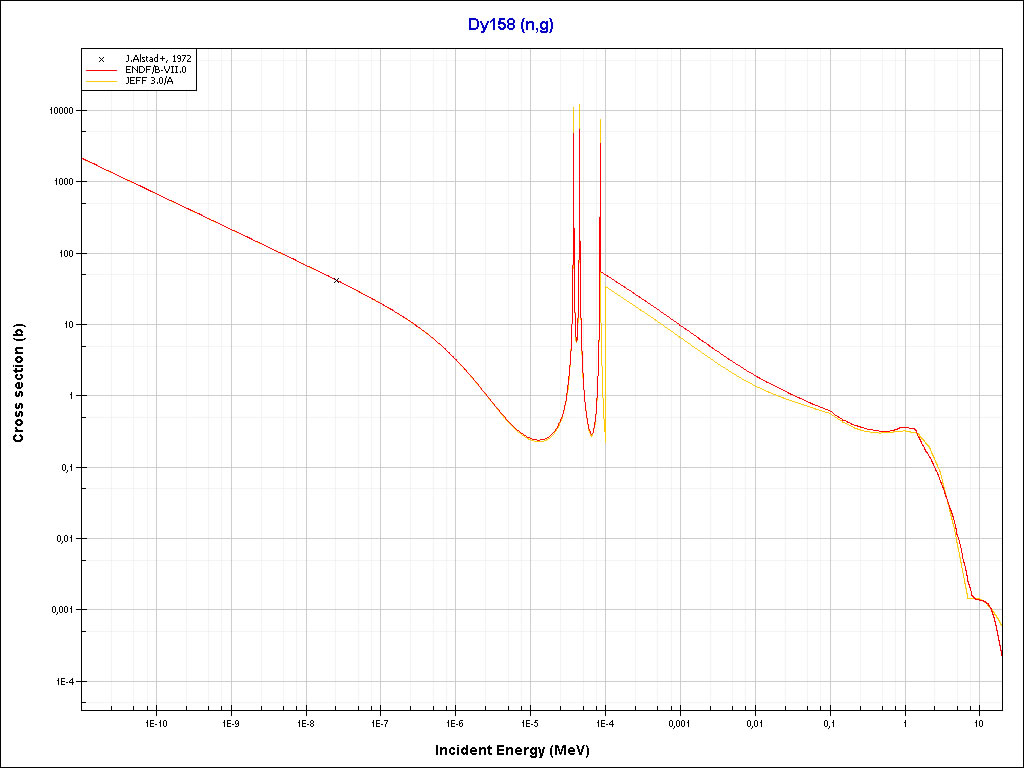The image size is (1024, 768).
Task: Click the 1E-6 tick label on x-axis
Action: (455, 722)
